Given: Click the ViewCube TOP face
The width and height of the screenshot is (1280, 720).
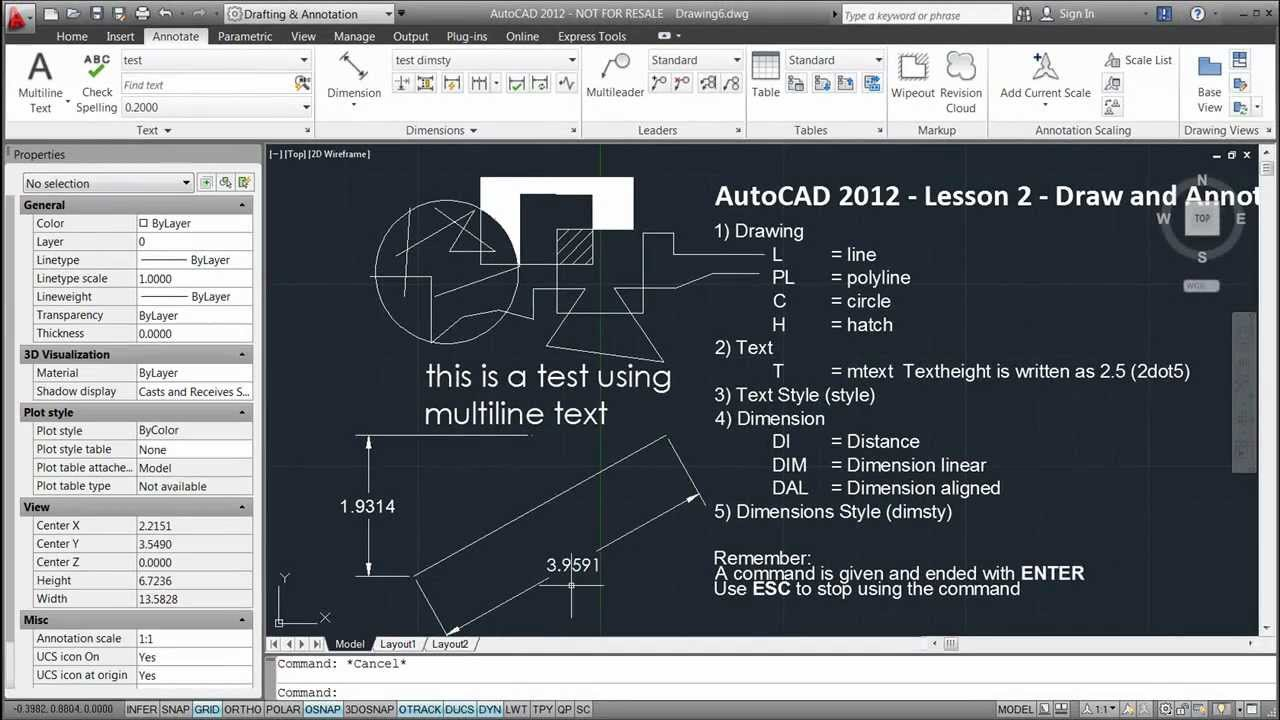Looking at the screenshot, I should pos(1202,219).
